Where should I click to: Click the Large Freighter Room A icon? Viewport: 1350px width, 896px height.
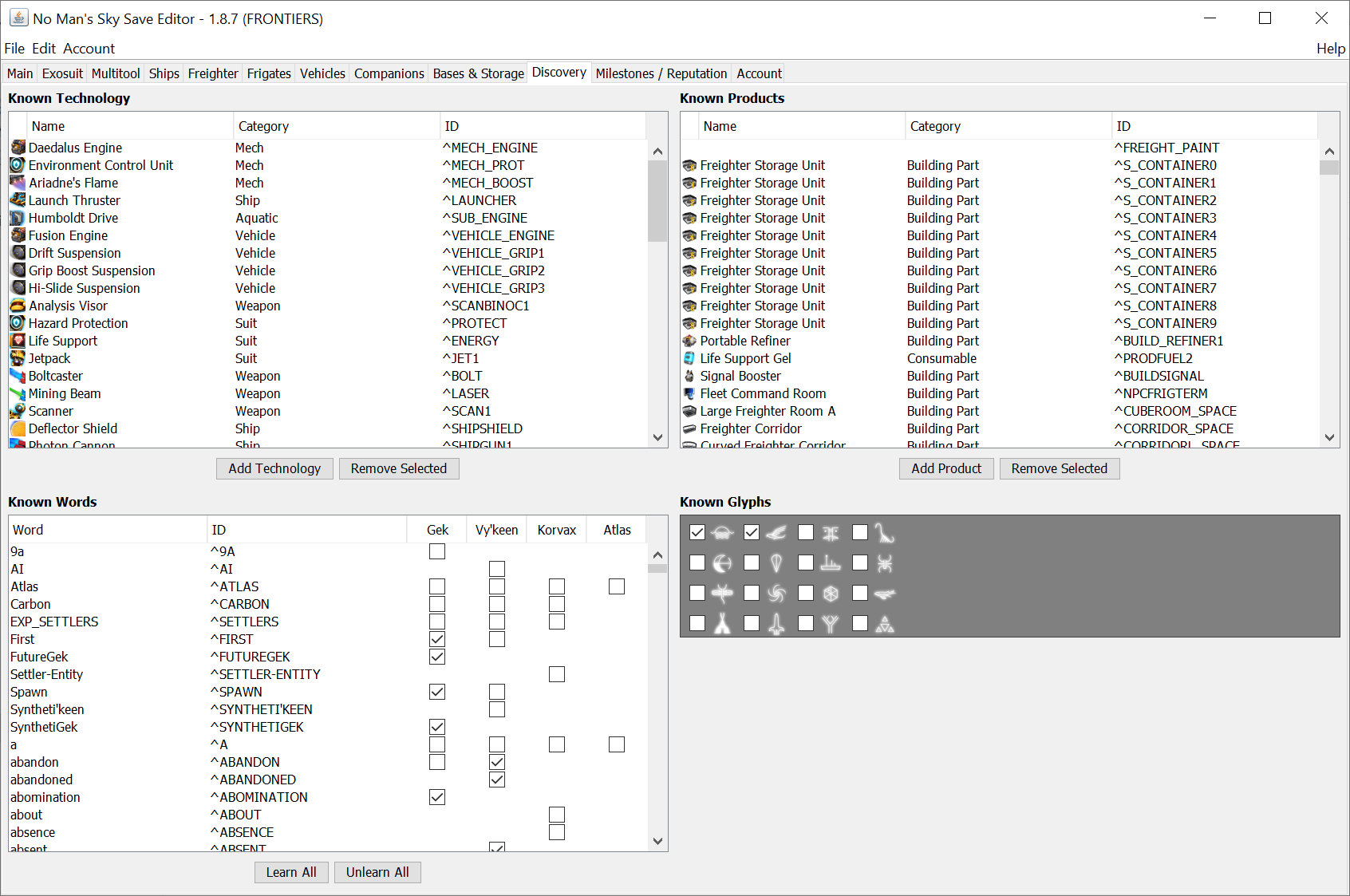point(690,411)
